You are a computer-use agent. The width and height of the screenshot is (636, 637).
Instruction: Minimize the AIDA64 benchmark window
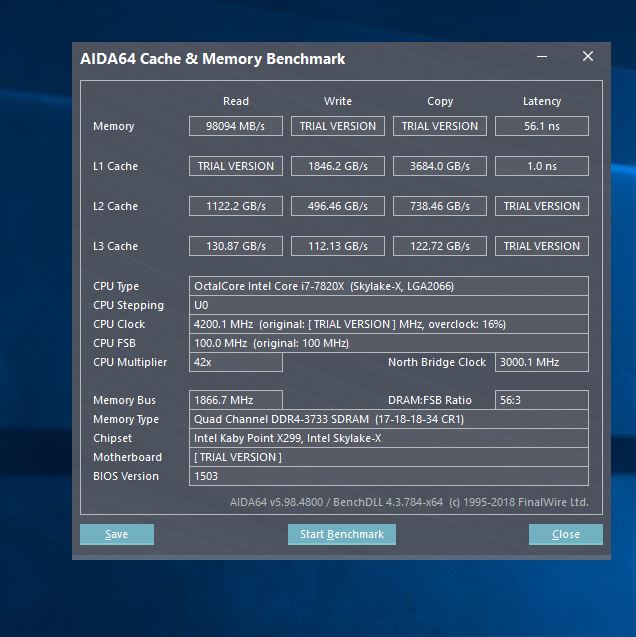[542, 56]
